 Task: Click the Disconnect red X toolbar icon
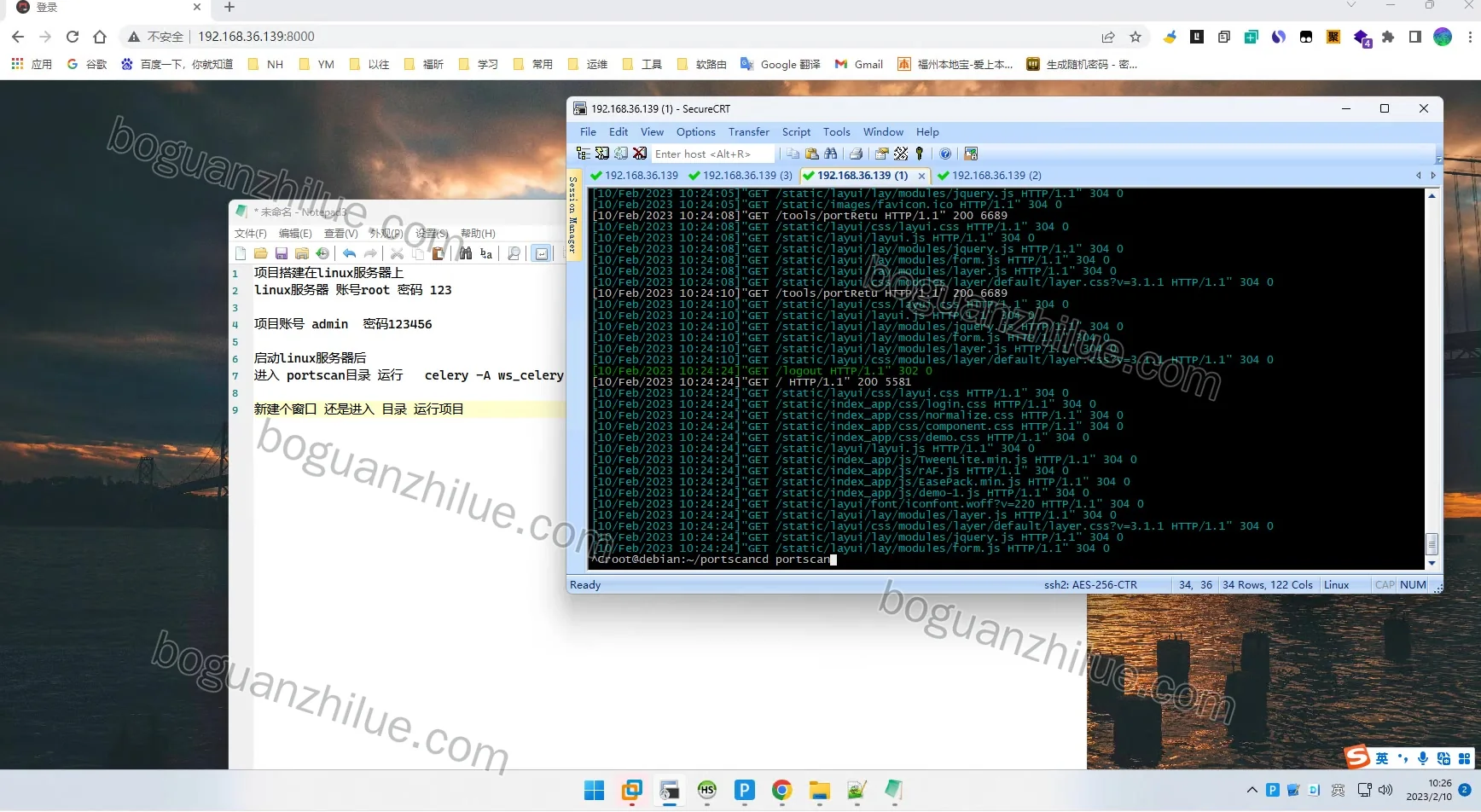click(640, 154)
